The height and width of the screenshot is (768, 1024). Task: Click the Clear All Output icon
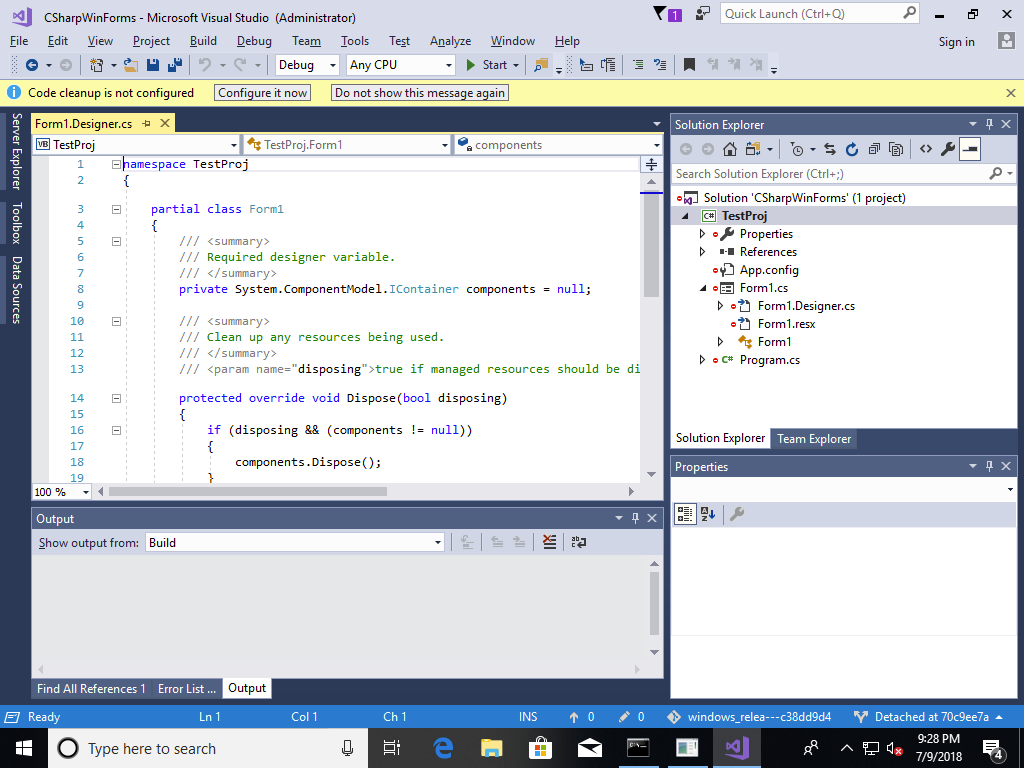(549, 541)
